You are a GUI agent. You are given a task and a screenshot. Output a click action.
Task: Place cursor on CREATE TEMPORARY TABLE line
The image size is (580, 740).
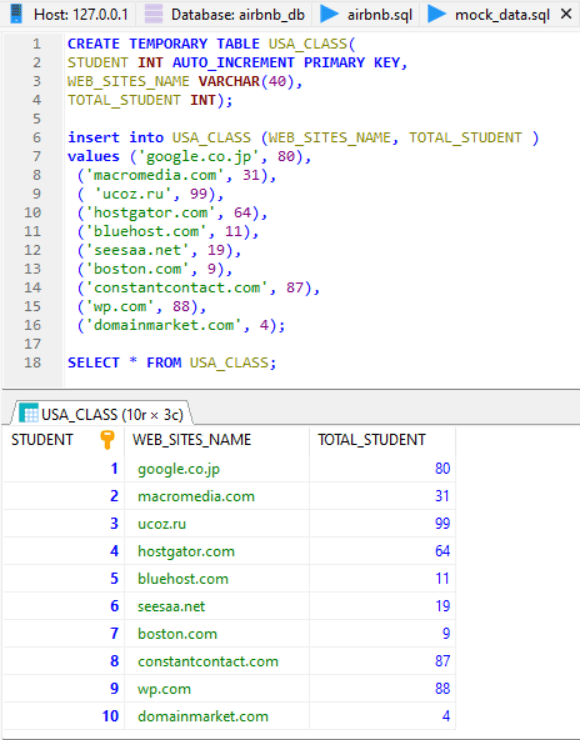point(211,44)
